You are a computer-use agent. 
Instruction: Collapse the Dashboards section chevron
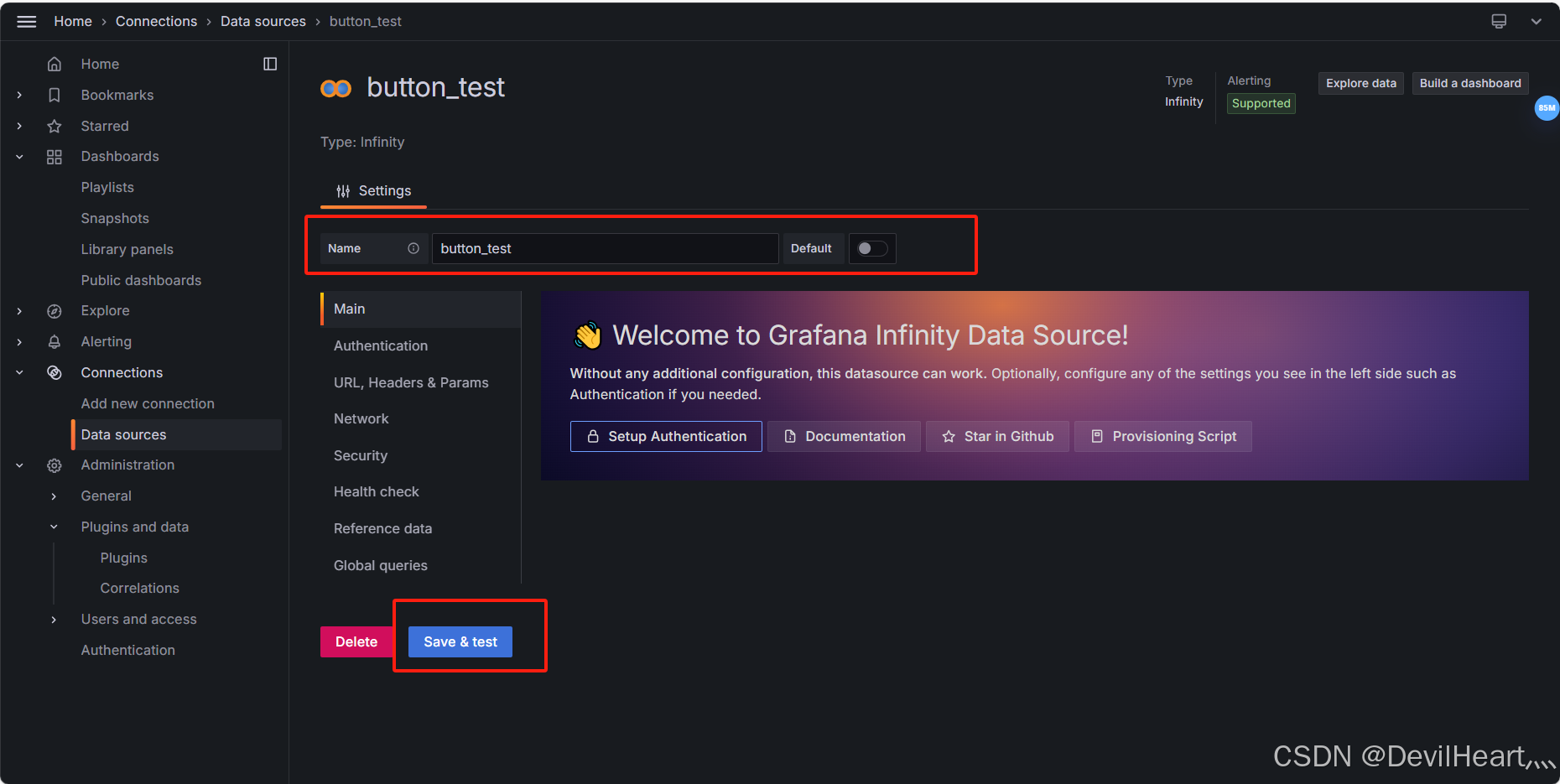pos(19,157)
